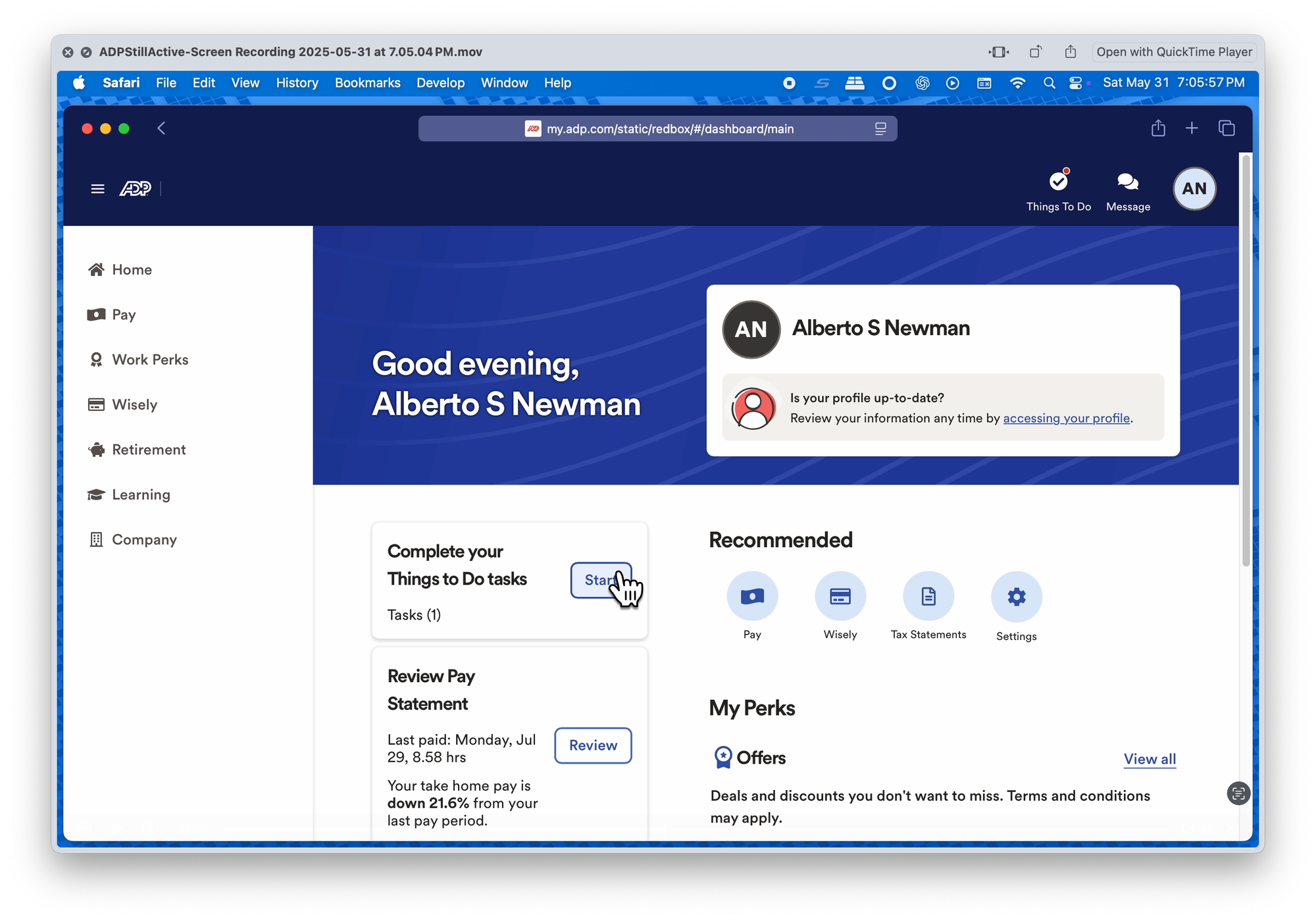Open the Window menu
Viewport: 1316px width, 921px height.
tap(504, 83)
